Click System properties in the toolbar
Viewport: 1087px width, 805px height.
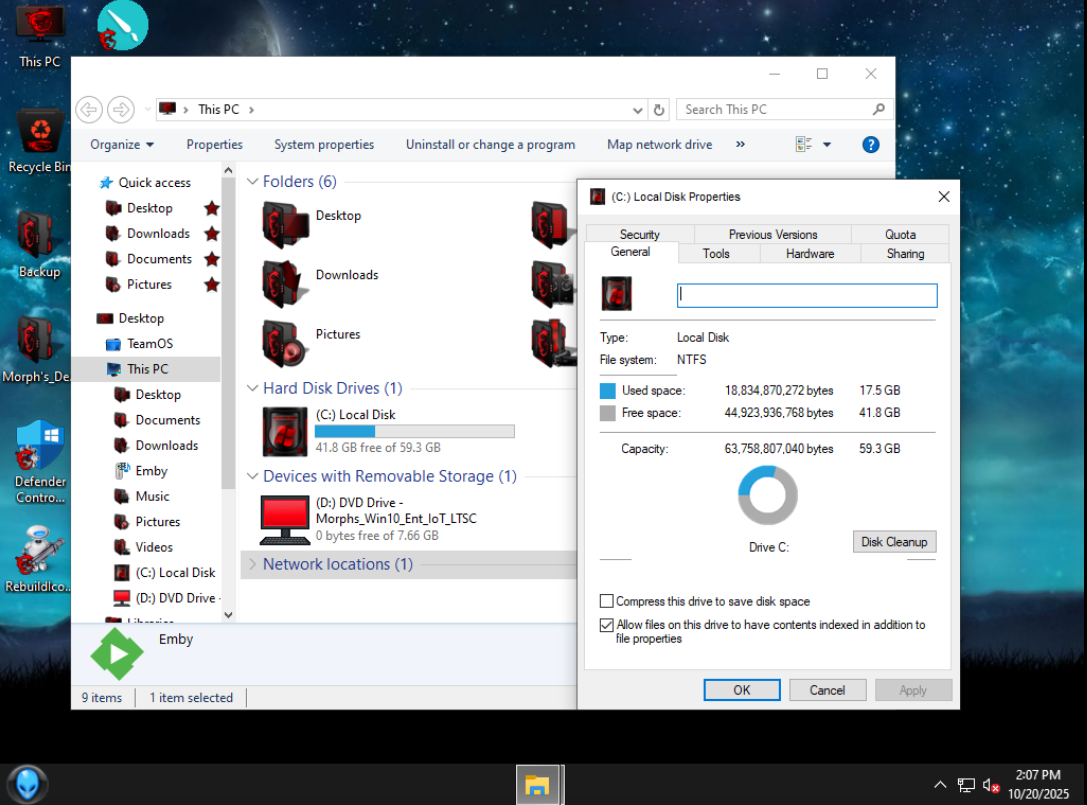point(324,144)
